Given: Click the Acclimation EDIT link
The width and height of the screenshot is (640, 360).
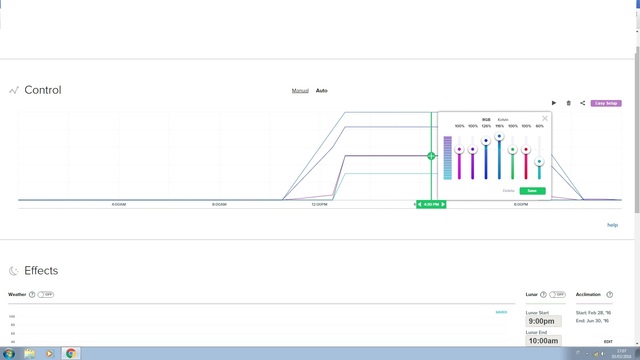Looking at the screenshot, I should coord(608,342).
